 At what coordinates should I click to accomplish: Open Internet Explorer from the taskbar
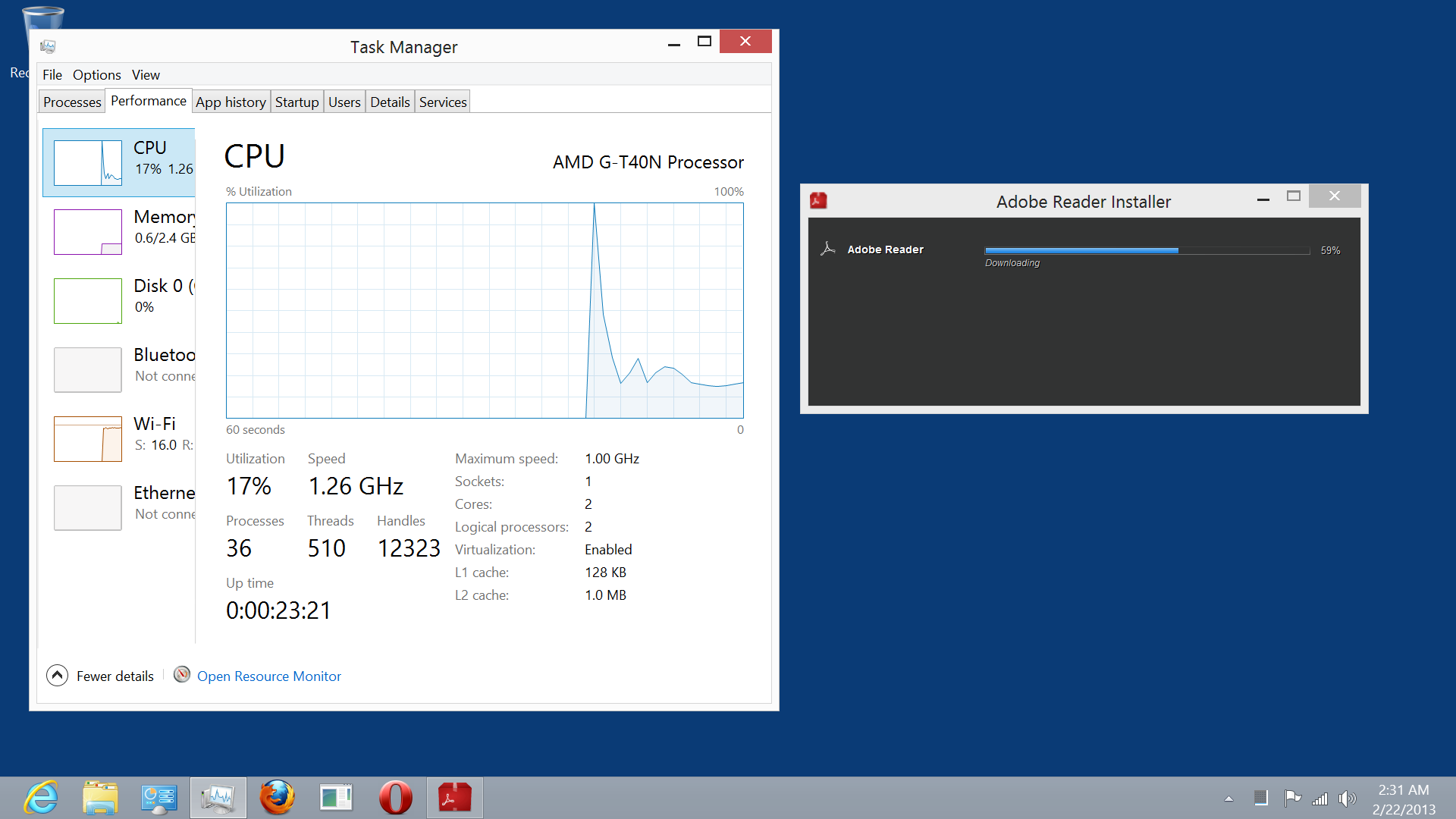click(40, 798)
